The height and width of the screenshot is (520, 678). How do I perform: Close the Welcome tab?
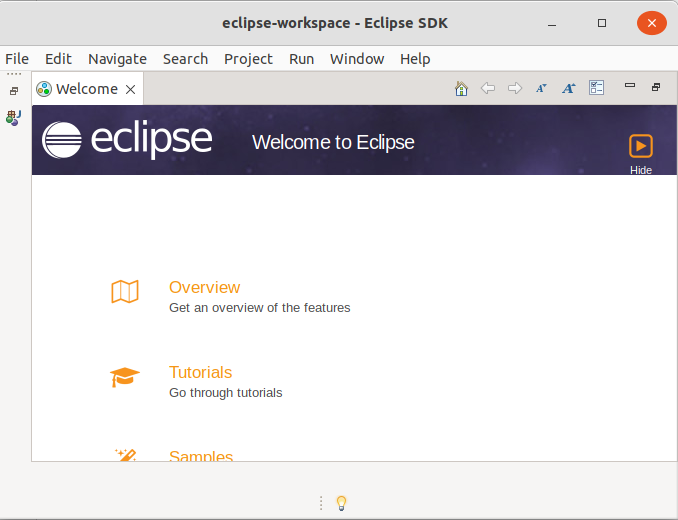130,89
